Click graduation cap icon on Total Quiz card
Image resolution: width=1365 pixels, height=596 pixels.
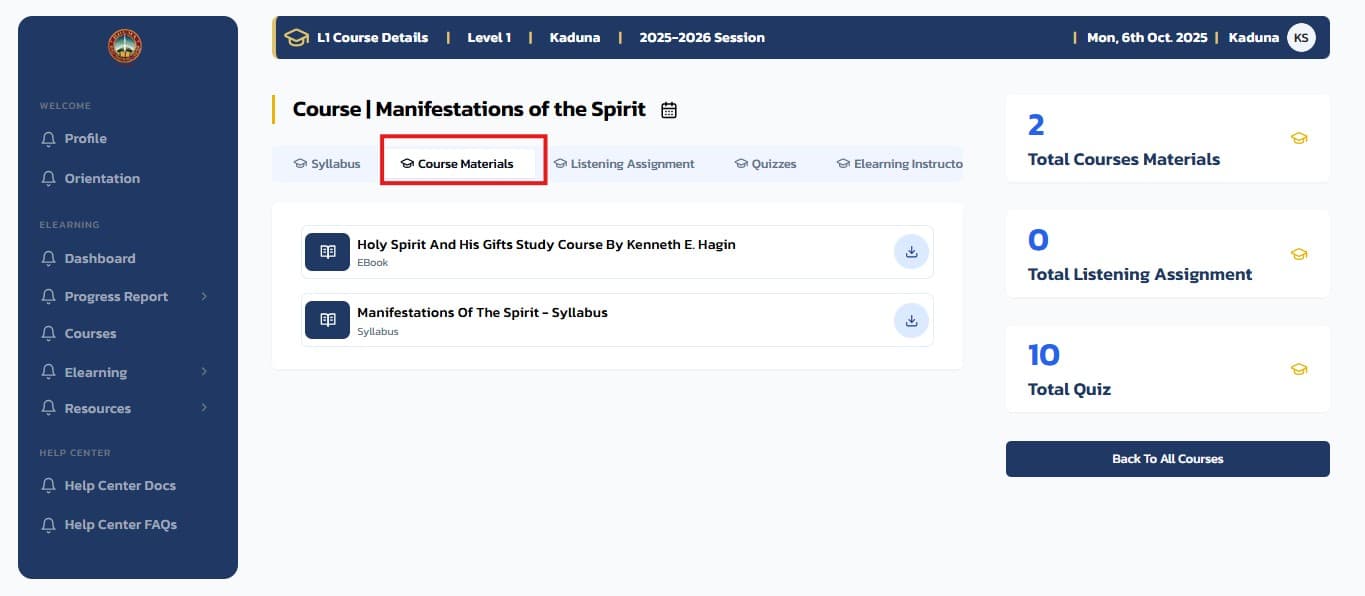[1299, 369]
